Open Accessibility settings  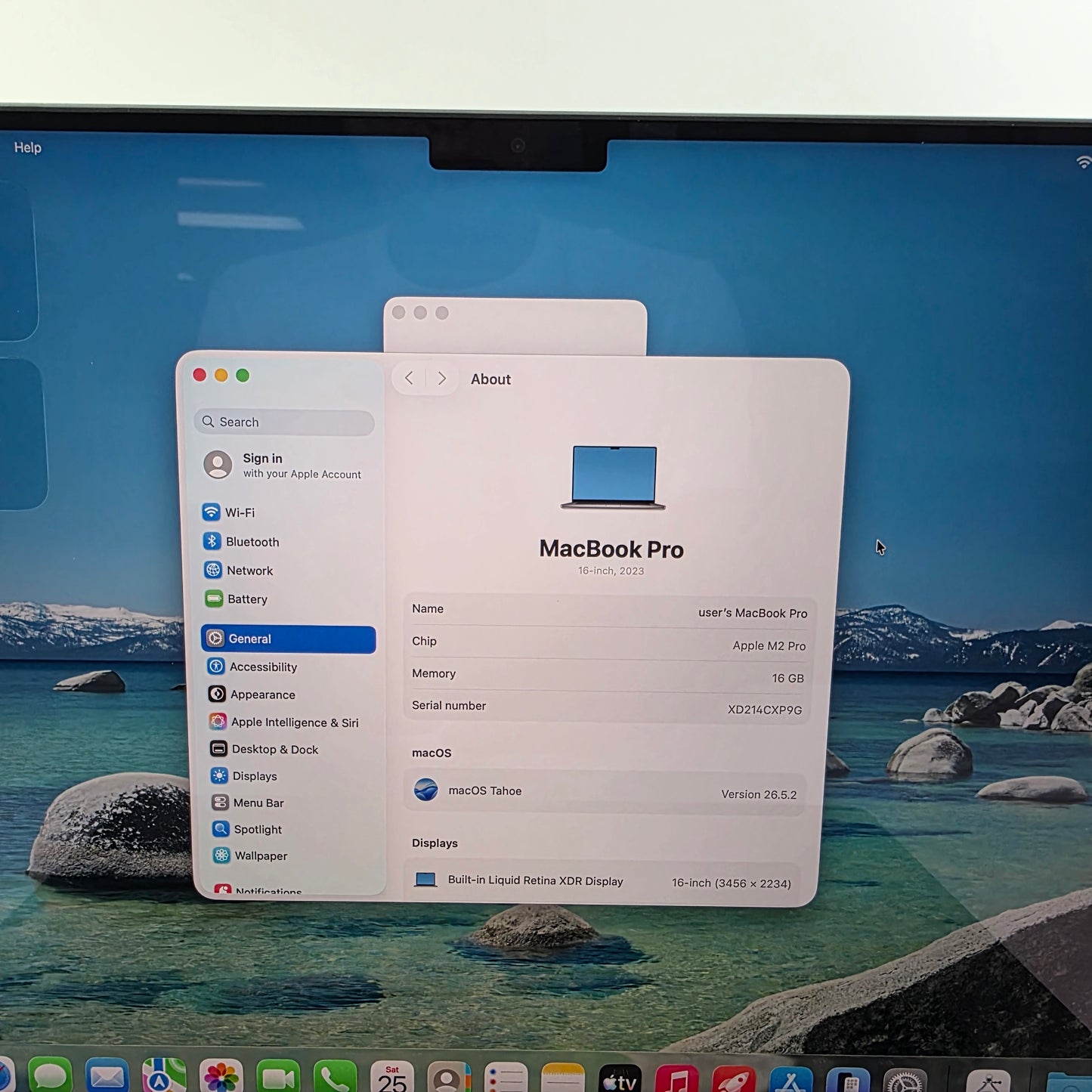coord(252,667)
